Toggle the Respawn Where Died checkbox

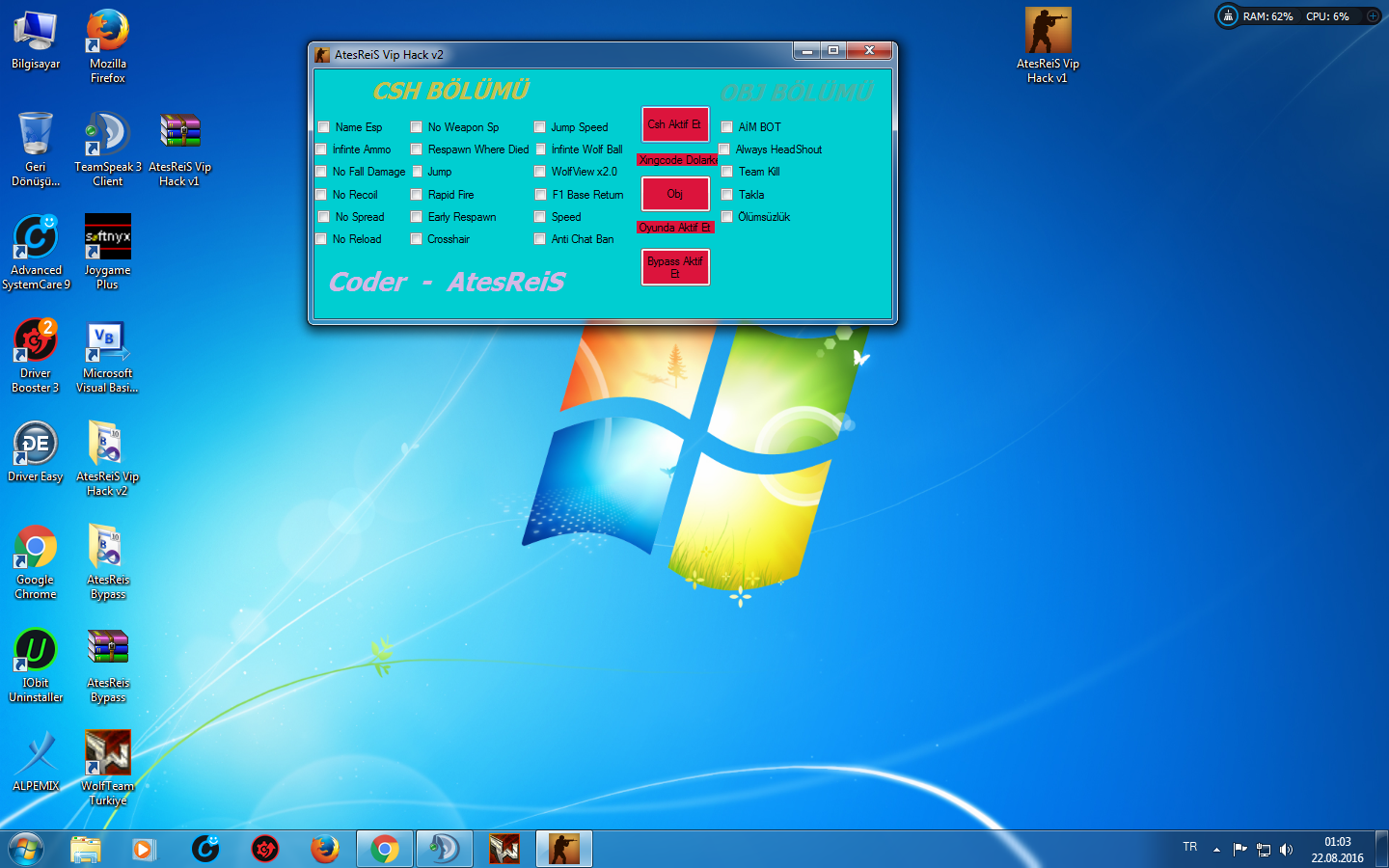416,149
